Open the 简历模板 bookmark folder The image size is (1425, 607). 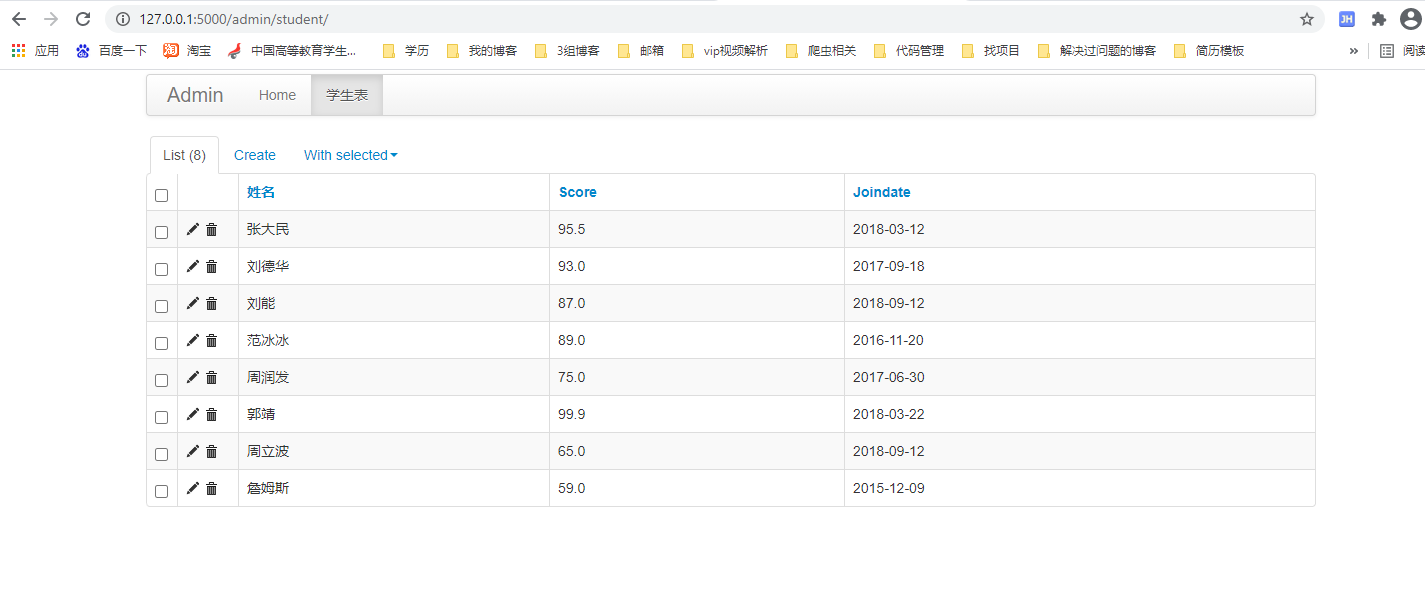click(1209, 50)
